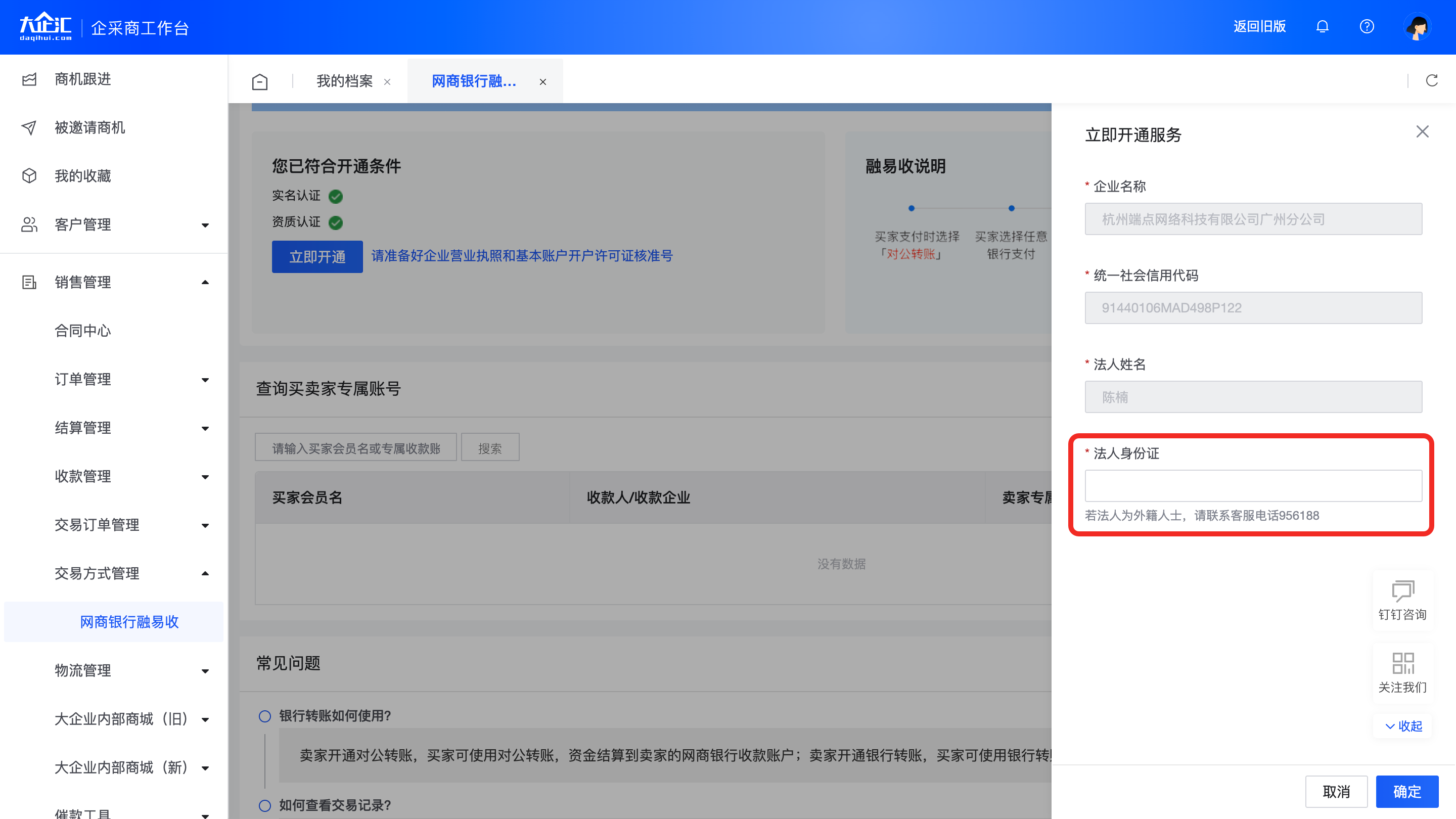Expand 收款管理 submenu arrow

coord(205,477)
